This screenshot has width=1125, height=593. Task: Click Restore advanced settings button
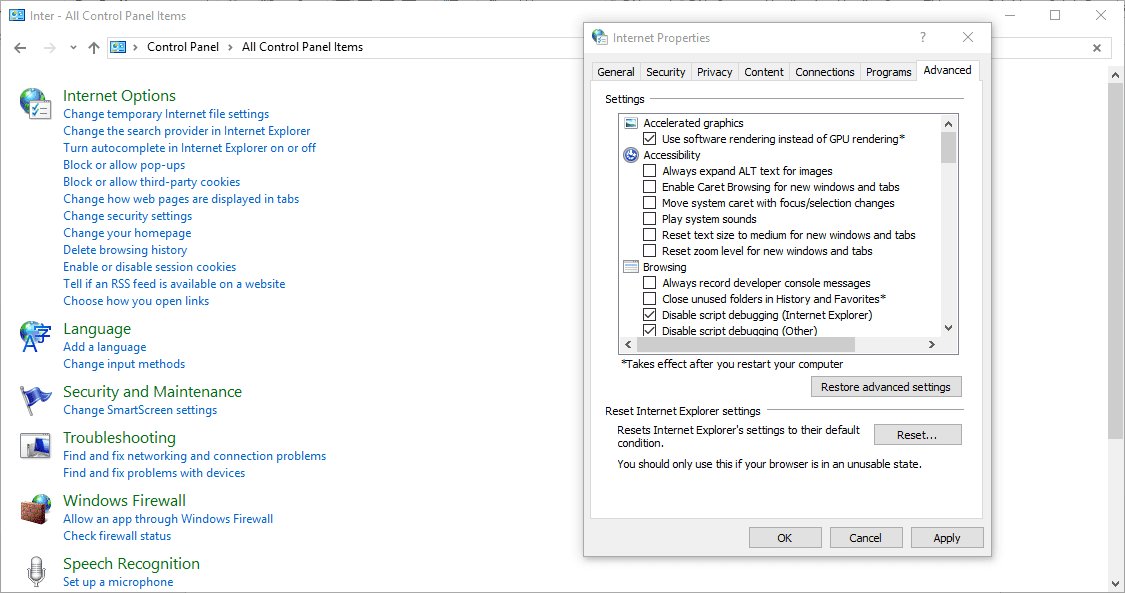[886, 386]
